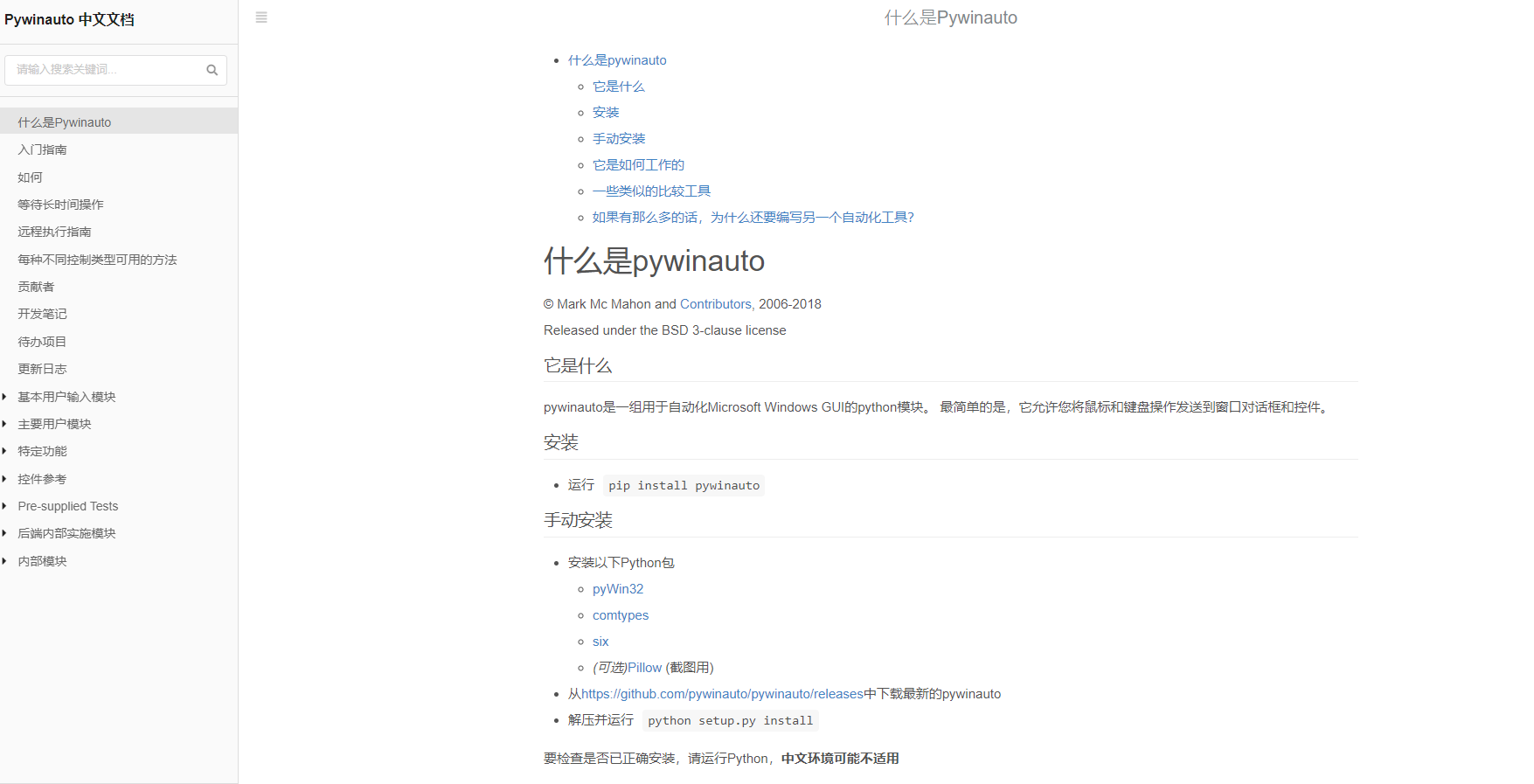1534x784 pixels.
Task: Expand the 控件参考 arrow
Action: (4, 479)
